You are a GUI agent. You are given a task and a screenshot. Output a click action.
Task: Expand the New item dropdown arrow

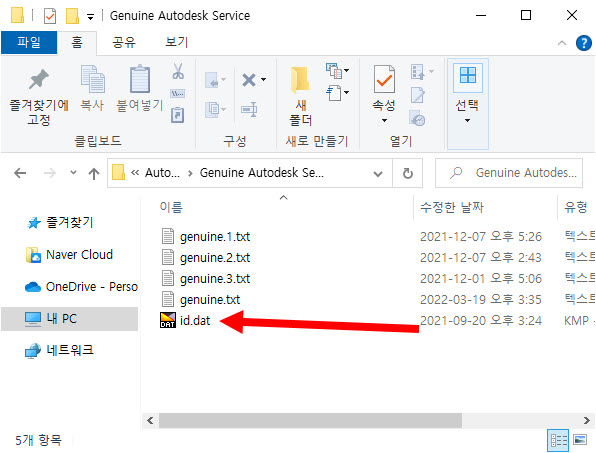tap(347, 70)
